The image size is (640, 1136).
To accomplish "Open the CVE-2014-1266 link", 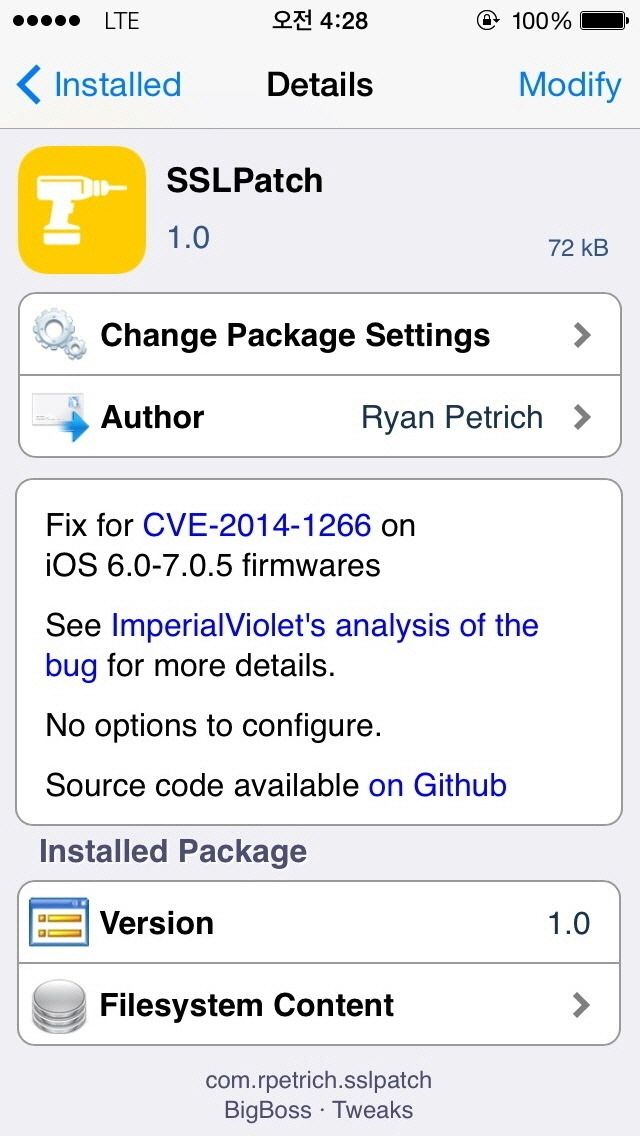I will click(x=257, y=525).
